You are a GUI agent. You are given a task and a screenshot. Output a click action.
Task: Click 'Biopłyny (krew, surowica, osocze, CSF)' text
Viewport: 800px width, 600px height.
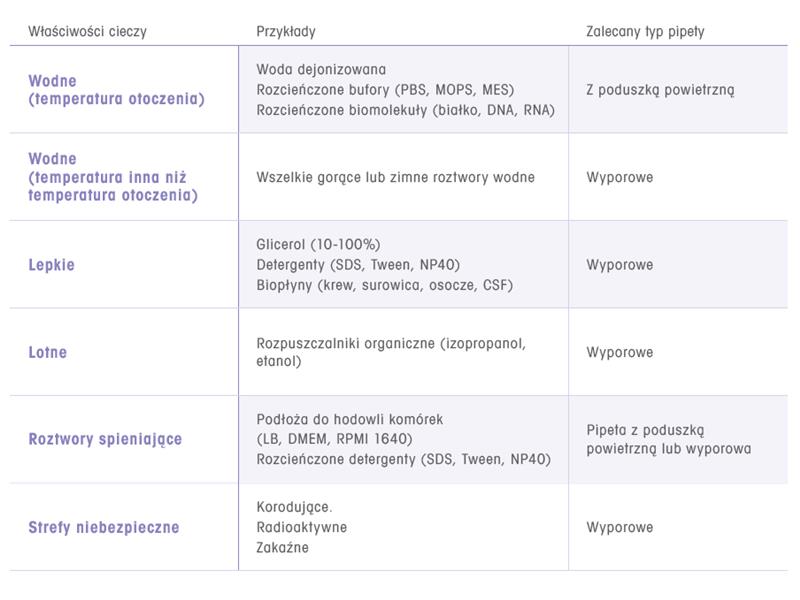pos(384,285)
